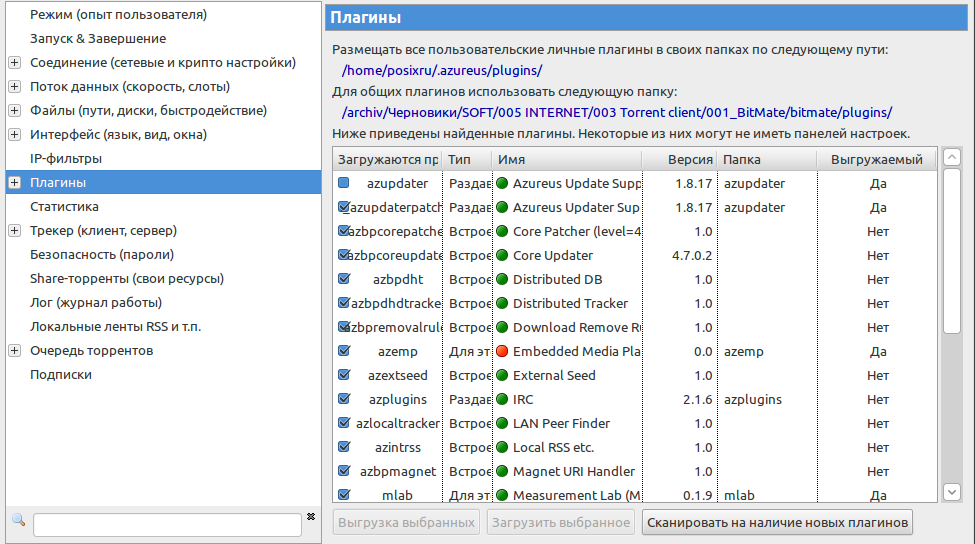Click the plugin list scroll-down arrow
This screenshot has width=975, height=544.
(x=952, y=492)
